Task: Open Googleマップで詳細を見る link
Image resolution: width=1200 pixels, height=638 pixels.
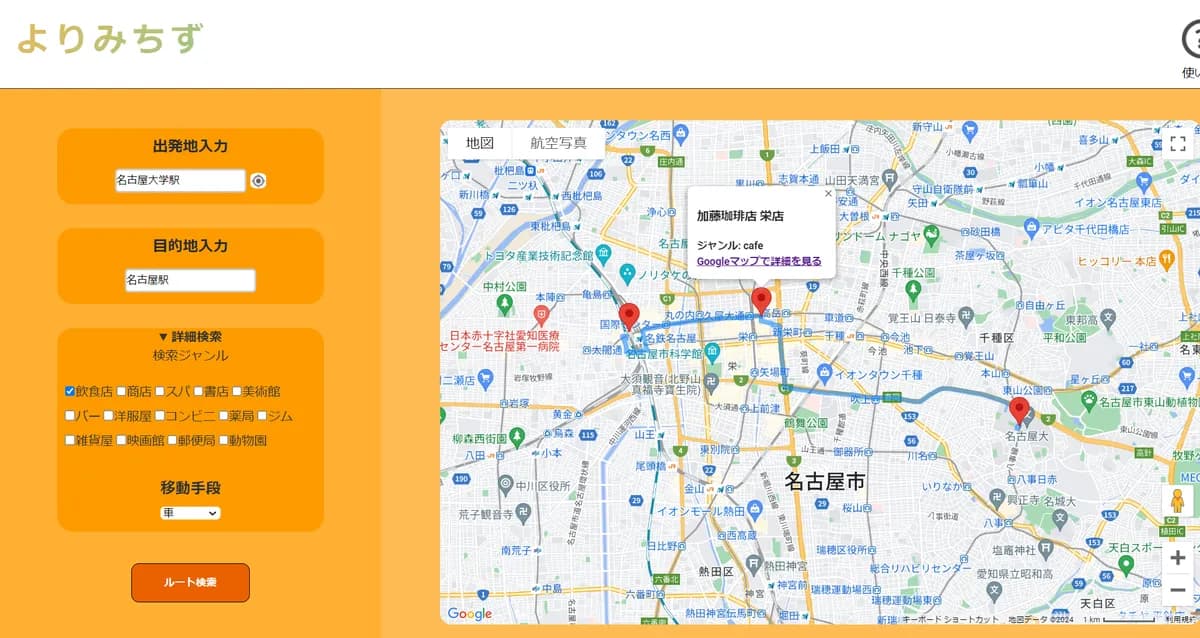Action: (x=759, y=261)
